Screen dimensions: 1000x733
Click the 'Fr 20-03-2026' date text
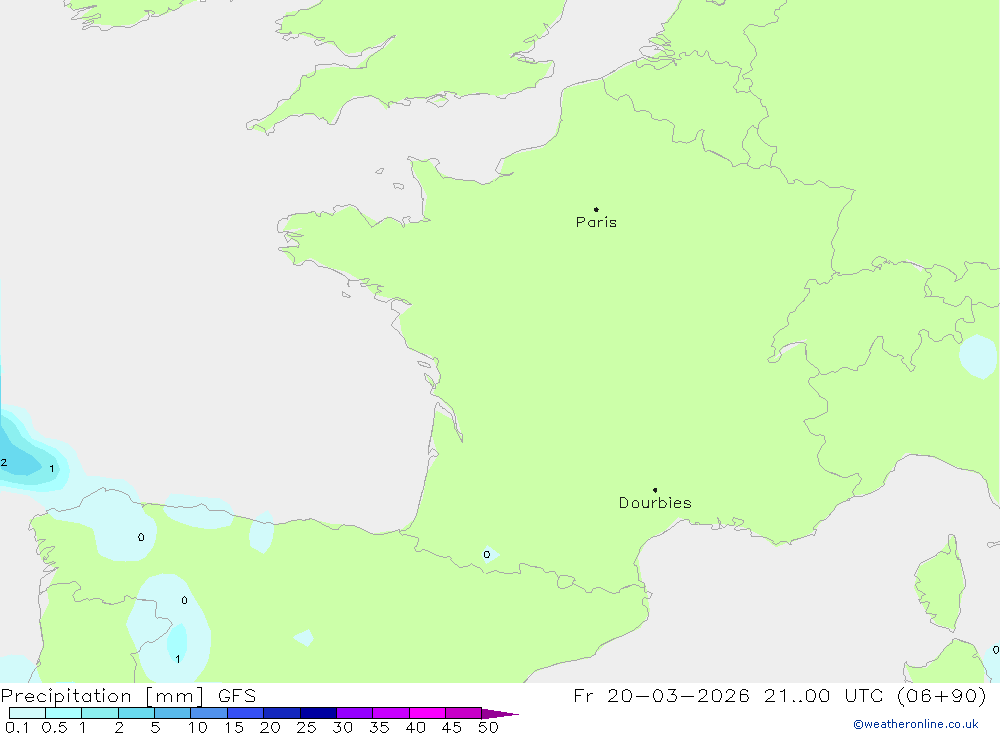click(x=661, y=696)
